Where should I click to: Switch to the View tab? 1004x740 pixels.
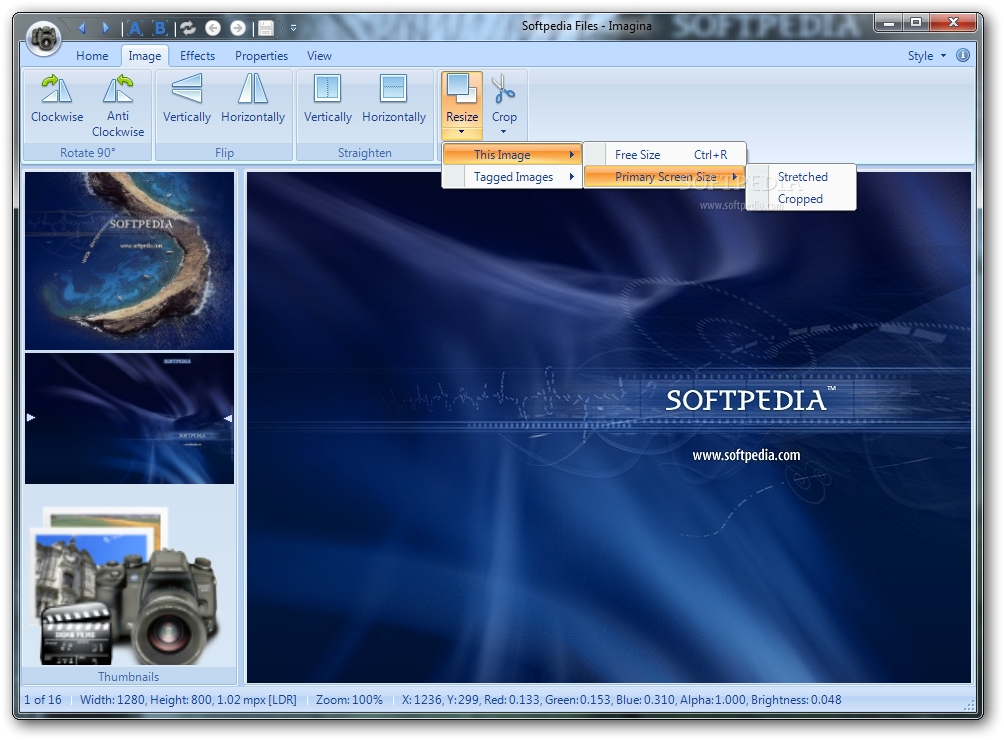click(319, 56)
